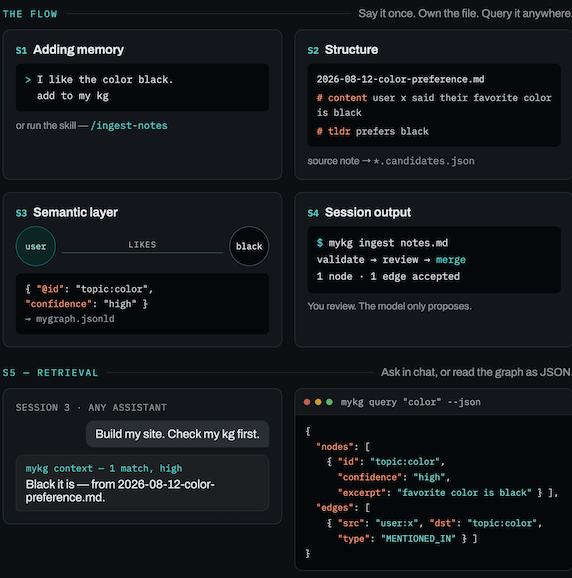Click the 'mykg query color --json' title
The image size is (572, 578).
click(x=411, y=402)
